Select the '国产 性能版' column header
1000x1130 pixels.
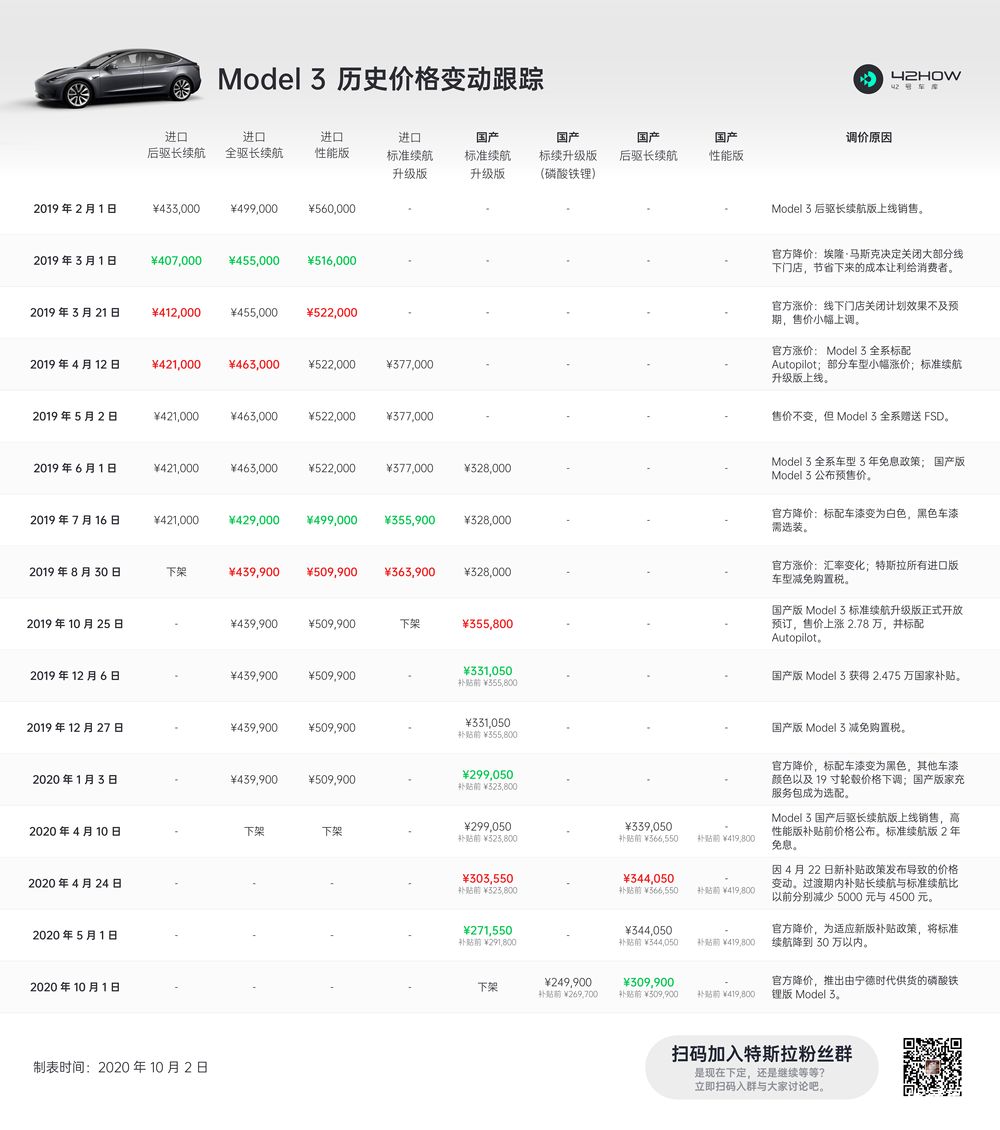(x=726, y=146)
